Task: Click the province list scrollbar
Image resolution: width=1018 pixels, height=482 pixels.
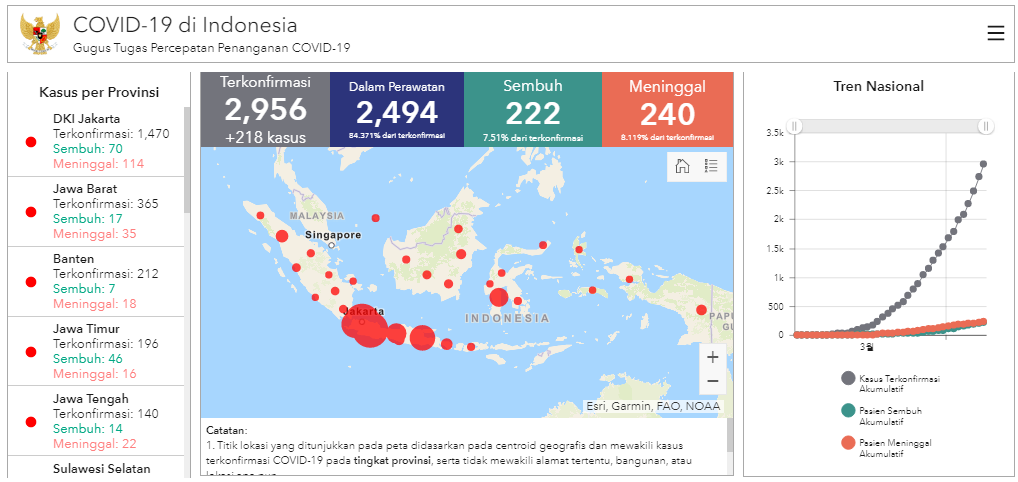Action: coord(188,160)
